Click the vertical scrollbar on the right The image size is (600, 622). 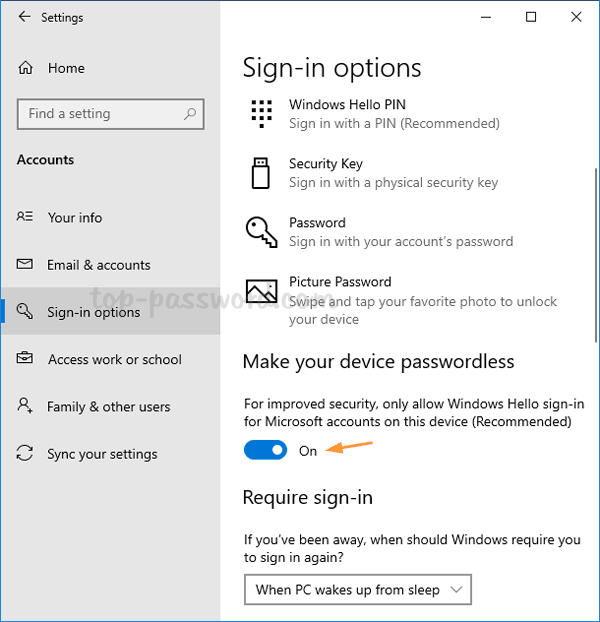[x=596, y=255]
